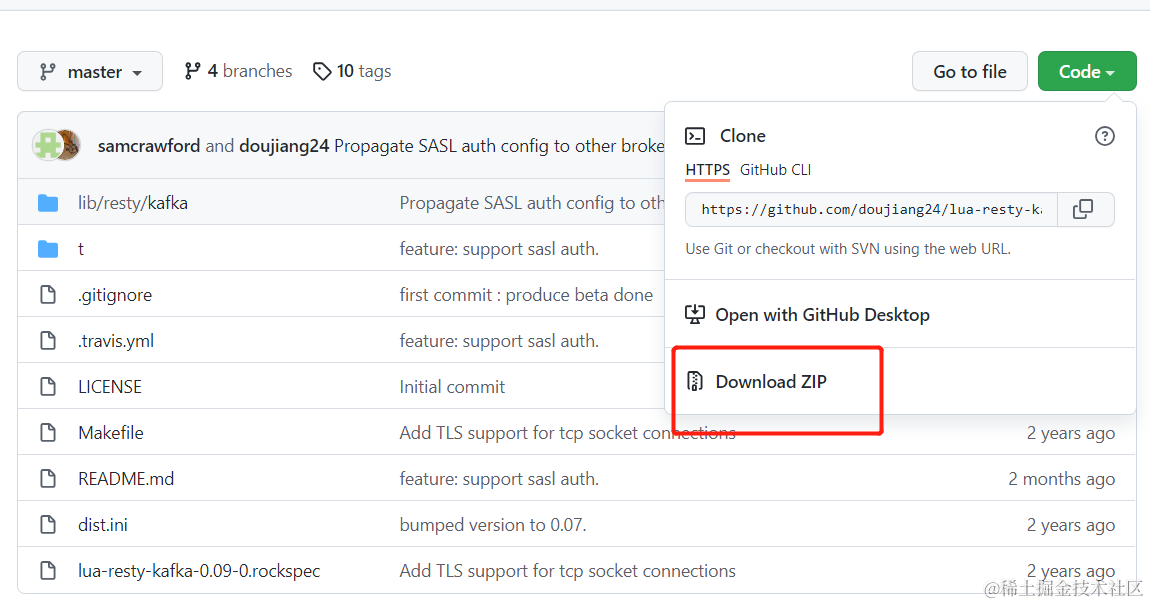Click the file icon next to .travis.yml

(48, 341)
